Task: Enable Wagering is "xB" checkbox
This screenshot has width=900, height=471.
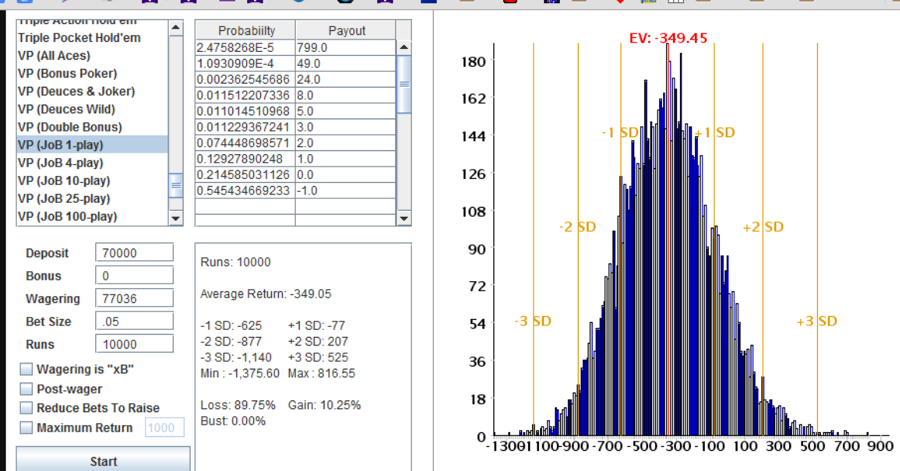Action: tap(26, 369)
